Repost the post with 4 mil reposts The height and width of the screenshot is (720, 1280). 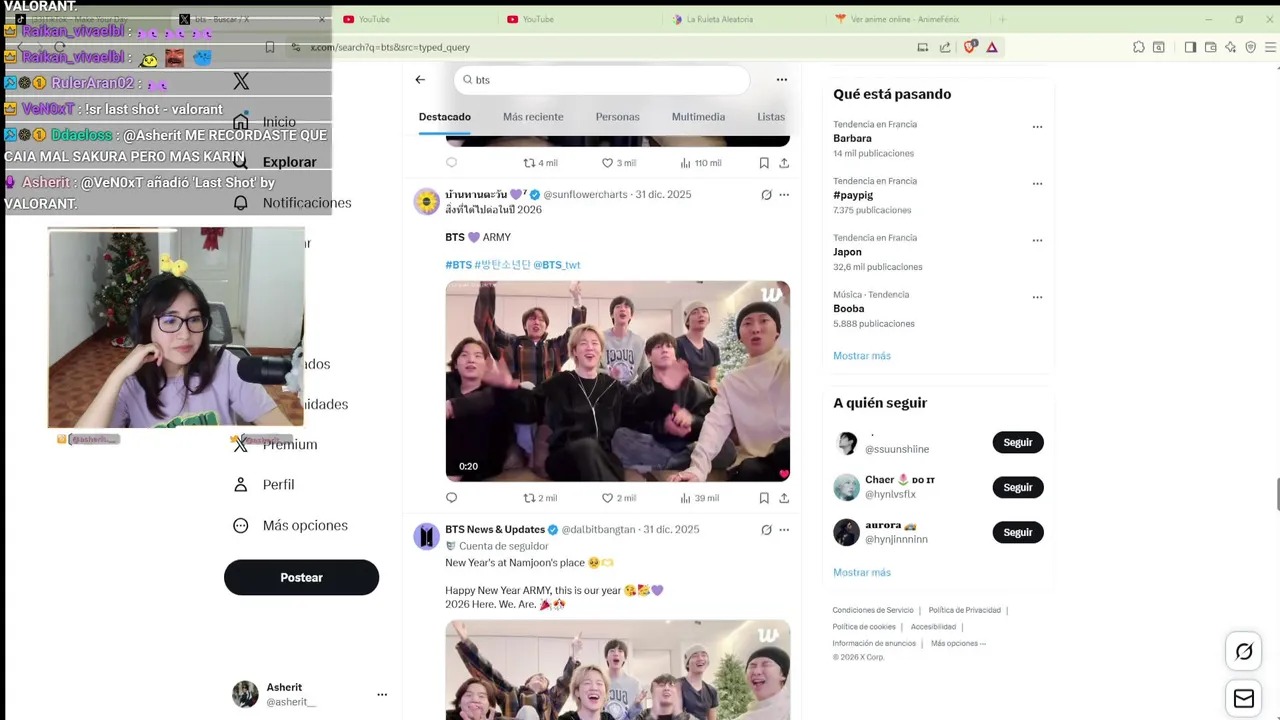coord(540,163)
